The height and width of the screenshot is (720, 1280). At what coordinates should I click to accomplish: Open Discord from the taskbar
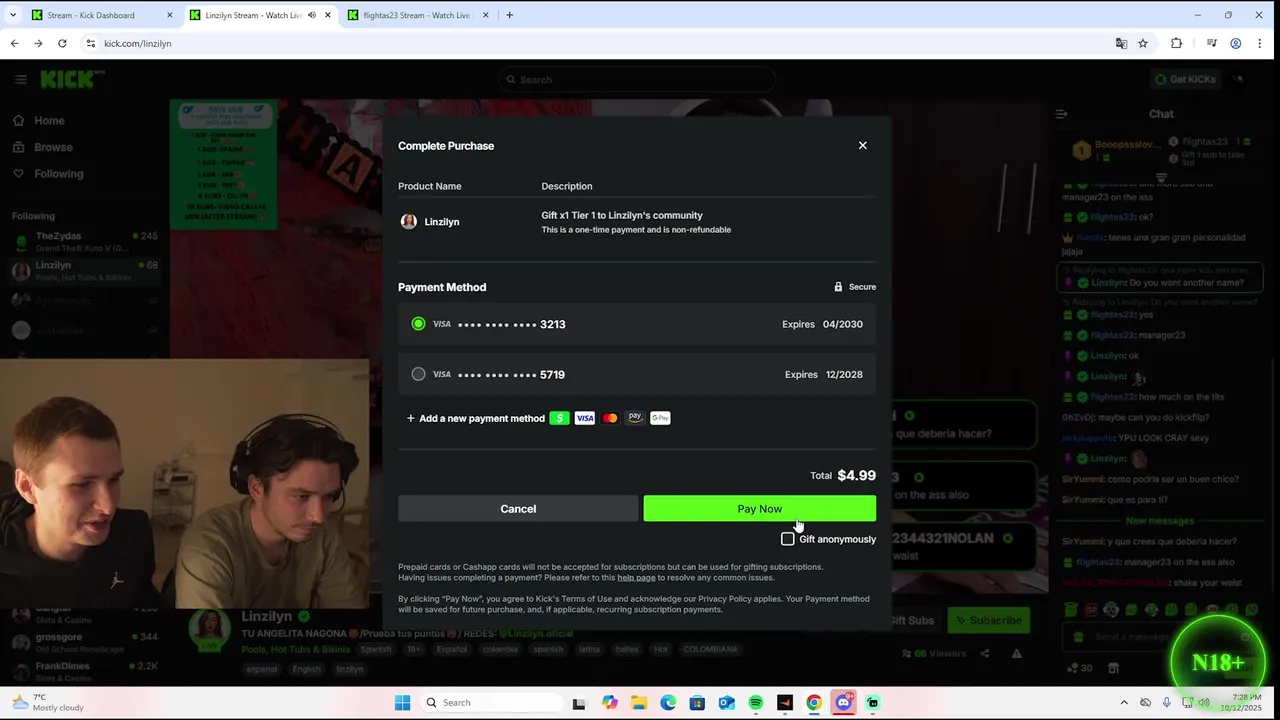click(x=843, y=702)
